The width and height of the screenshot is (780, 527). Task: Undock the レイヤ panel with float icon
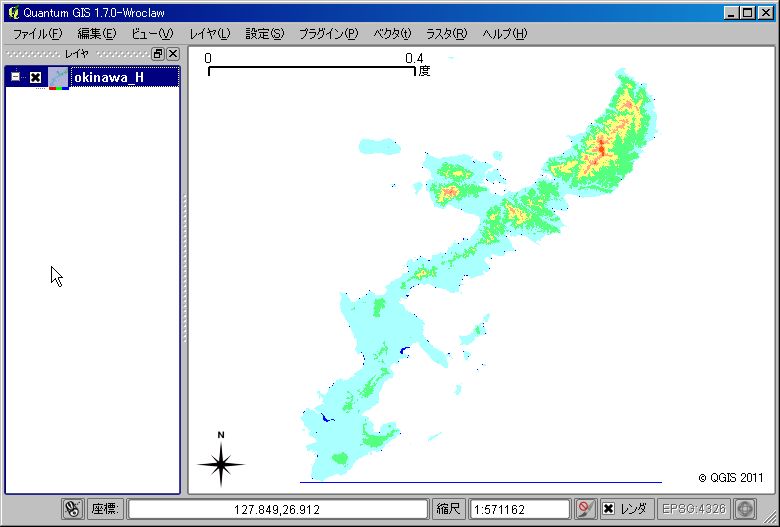pyautogui.click(x=158, y=54)
